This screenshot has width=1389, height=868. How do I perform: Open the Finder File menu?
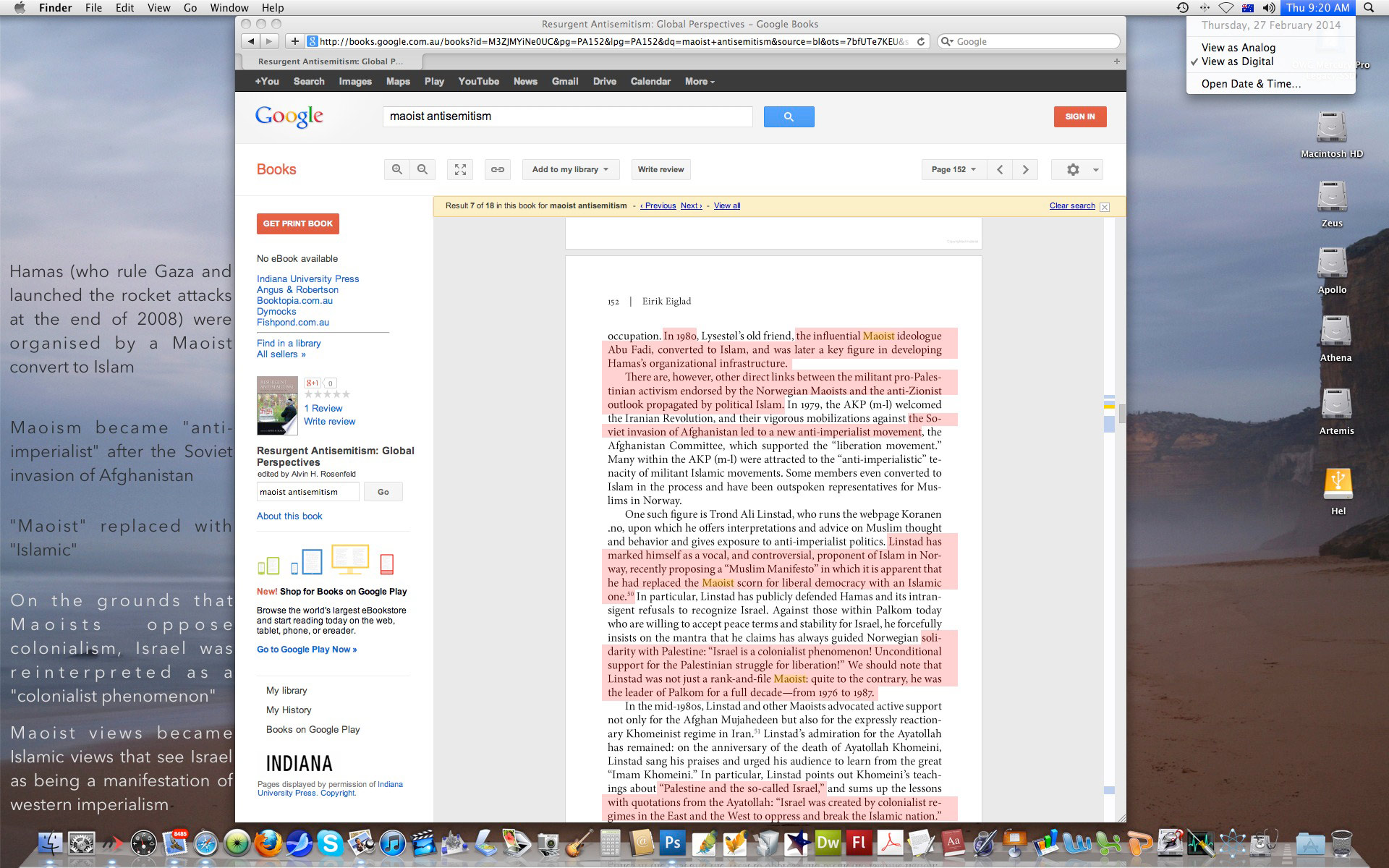pos(93,7)
